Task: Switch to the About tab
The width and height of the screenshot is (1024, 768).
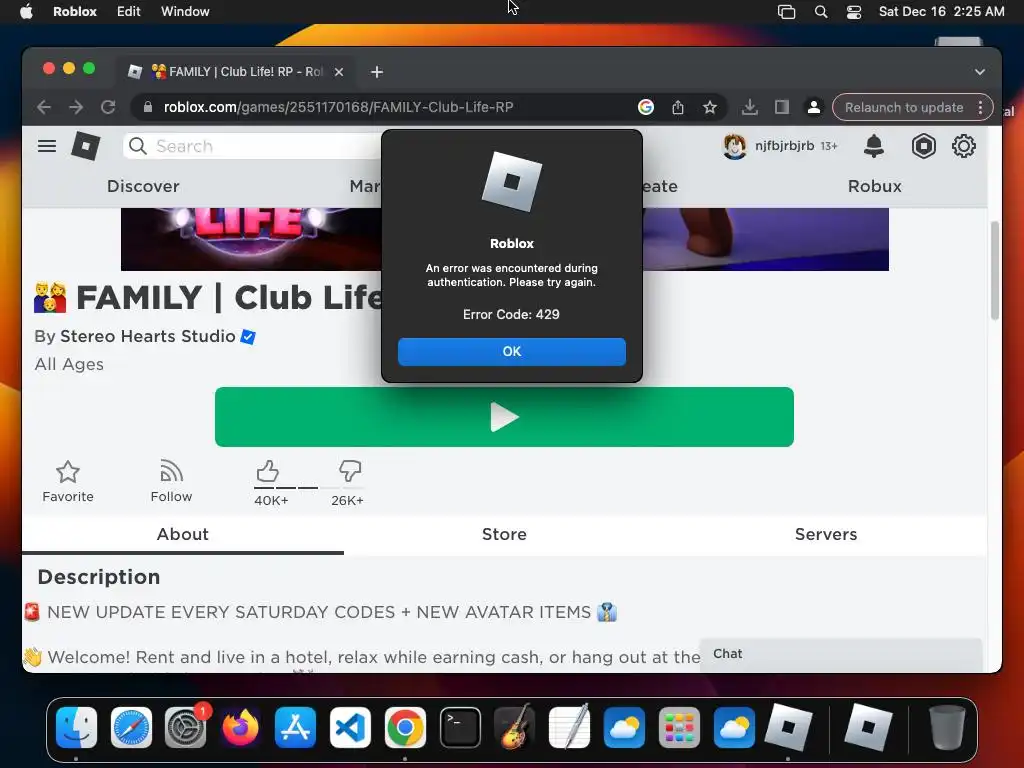Action: [183, 534]
